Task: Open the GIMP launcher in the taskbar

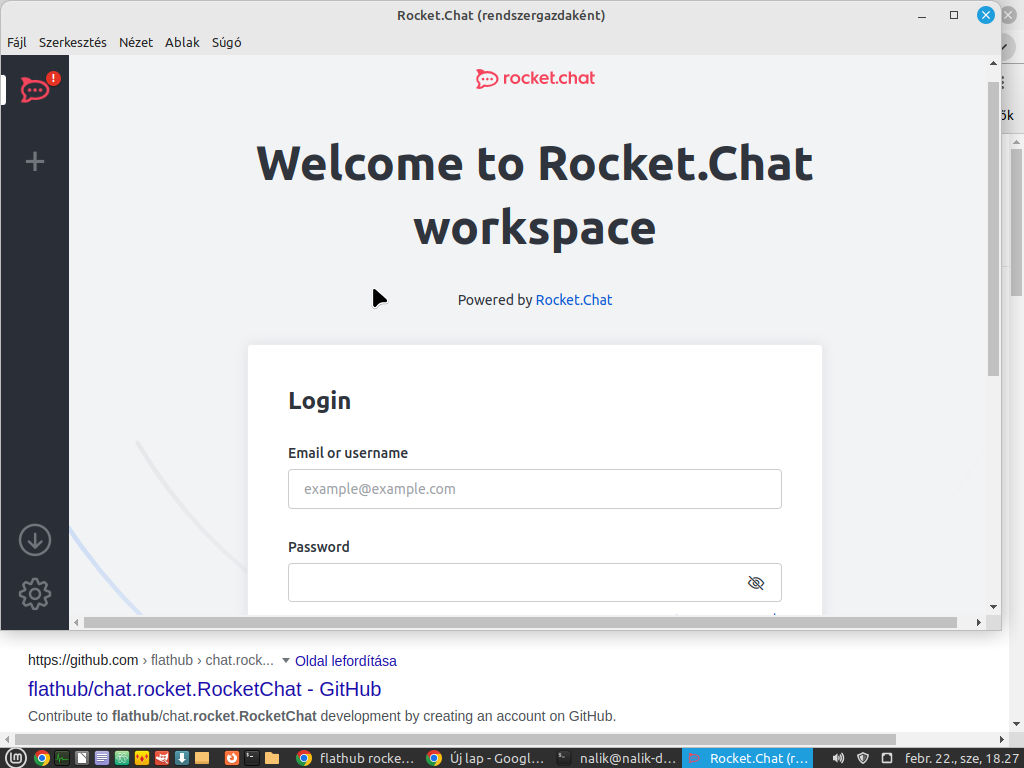Action: [x=162, y=758]
